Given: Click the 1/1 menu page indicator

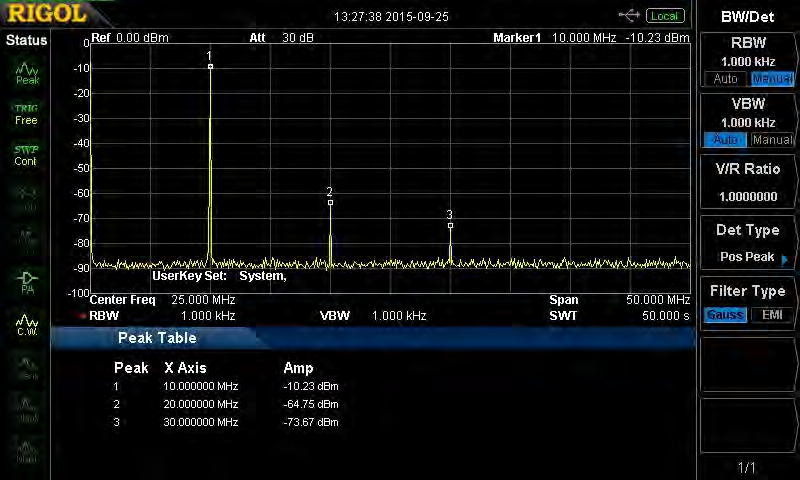Looking at the screenshot, I should pos(746,467).
